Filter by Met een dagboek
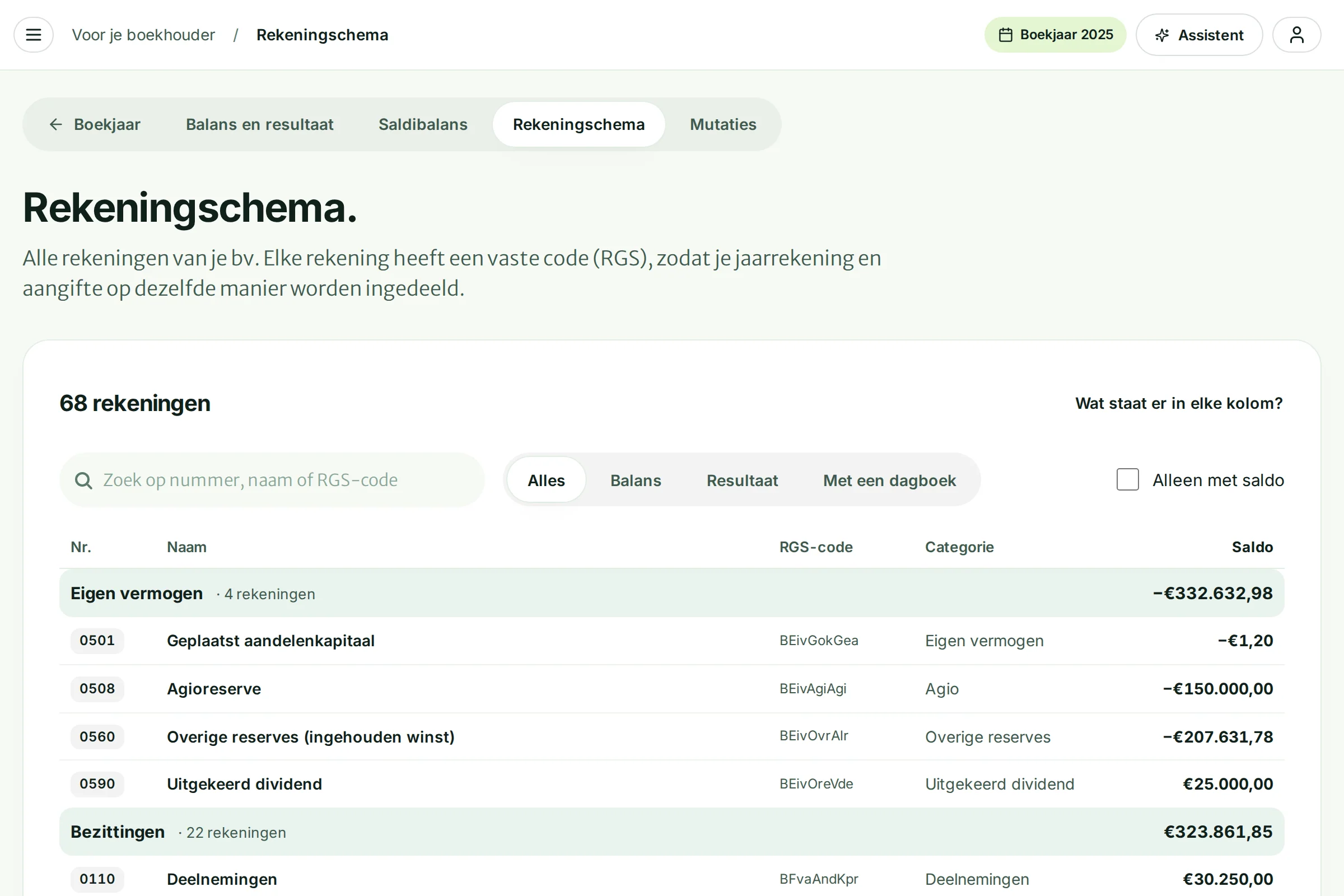This screenshot has width=1344, height=896. tap(889, 480)
